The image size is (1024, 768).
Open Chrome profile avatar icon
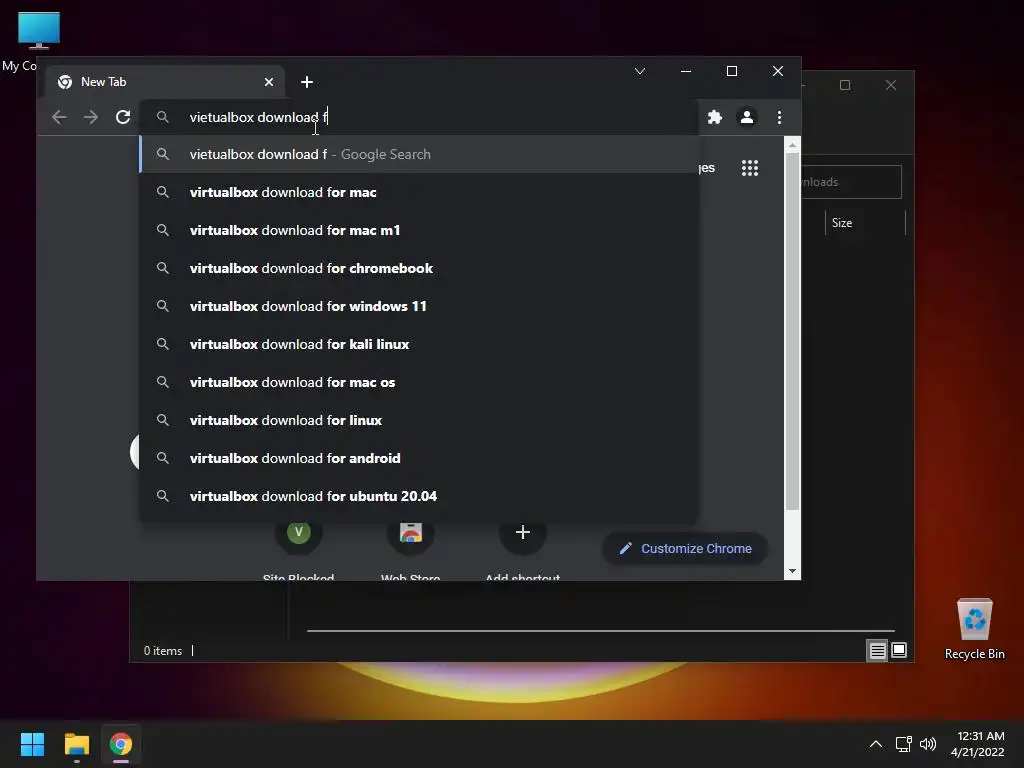[747, 117]
